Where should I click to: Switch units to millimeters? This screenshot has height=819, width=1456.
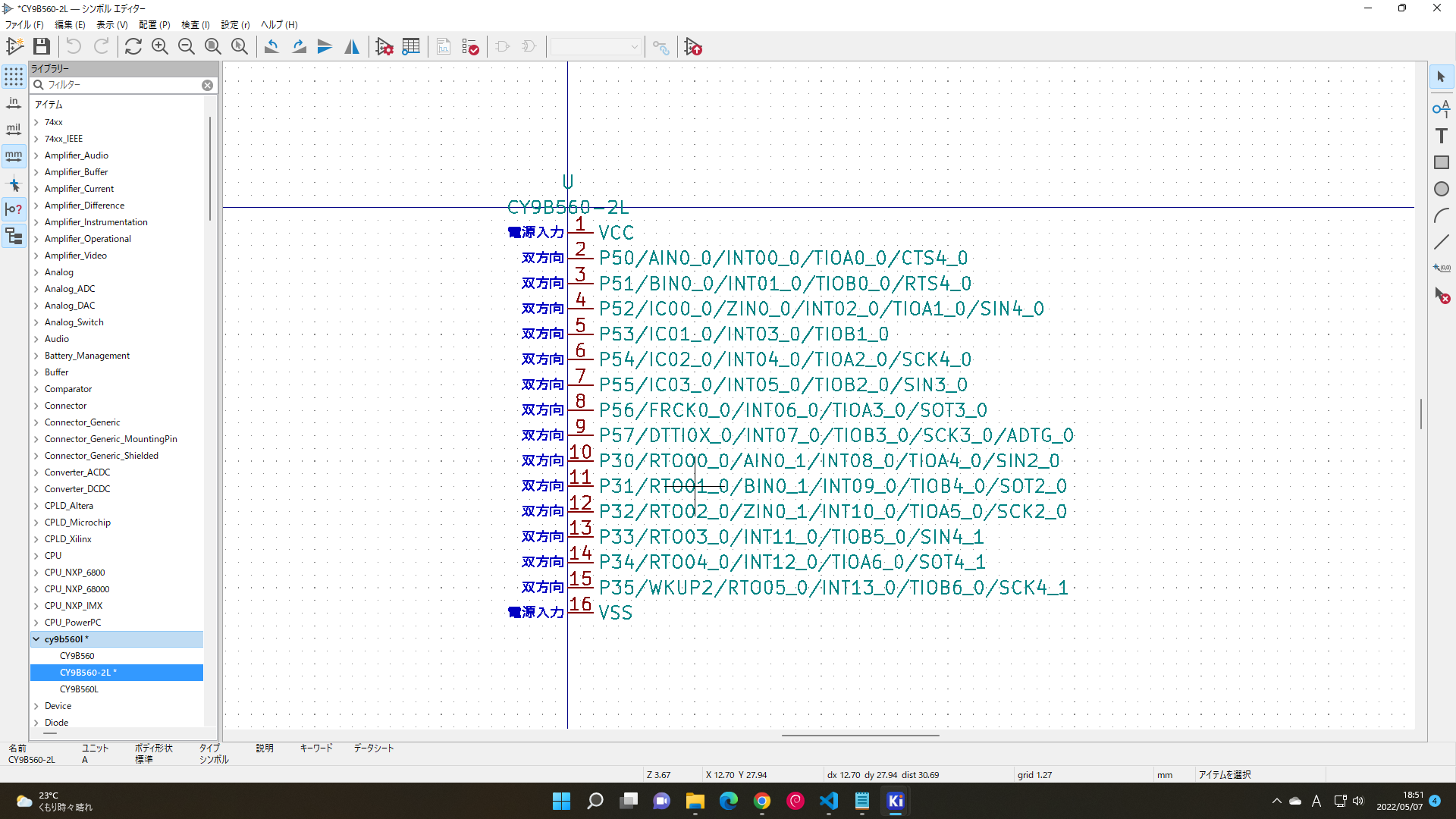click(14, 156)
